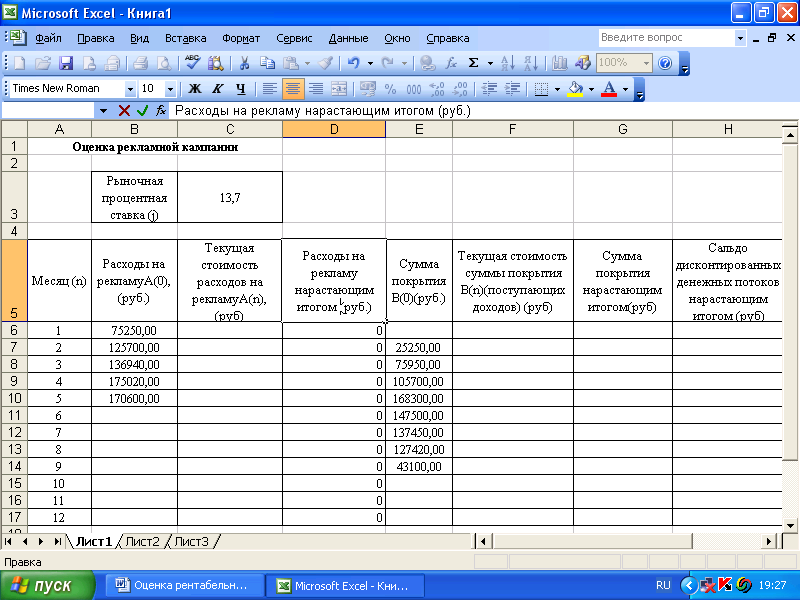This screenshot has width=800, height=600.
Task: Cancel formula entry with red X
Action: pos(123,110)
